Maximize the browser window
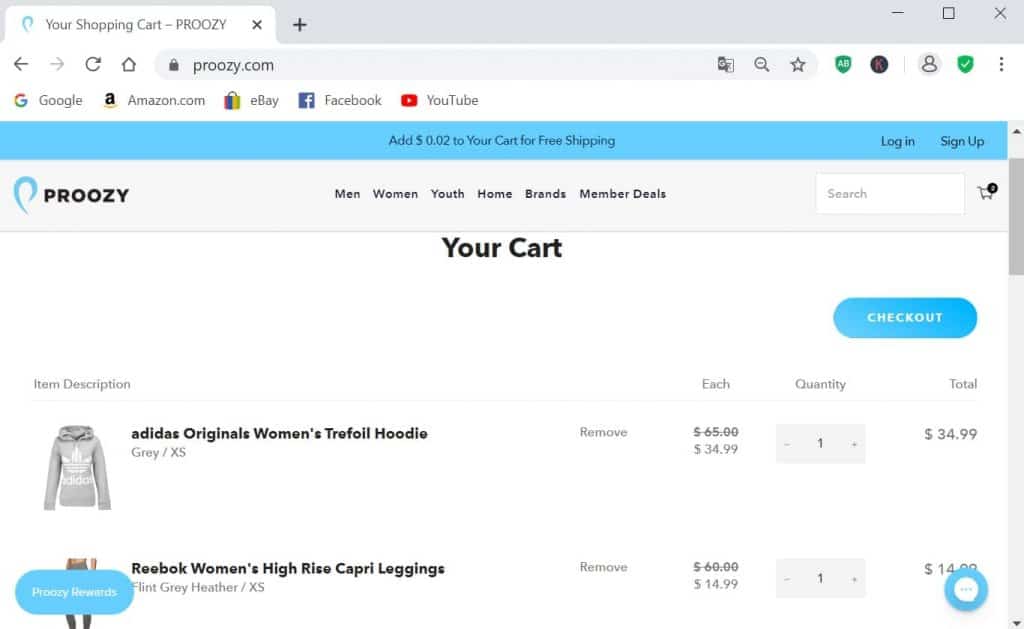 click(949, 13)
